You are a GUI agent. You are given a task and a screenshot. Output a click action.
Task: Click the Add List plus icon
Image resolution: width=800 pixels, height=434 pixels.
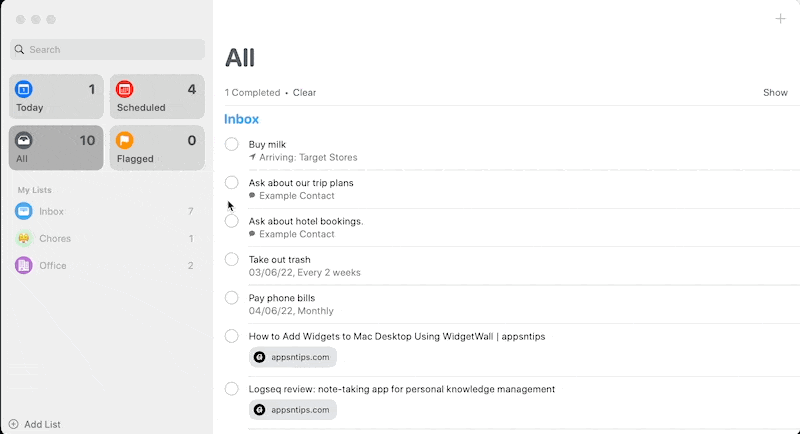point(14,424)
